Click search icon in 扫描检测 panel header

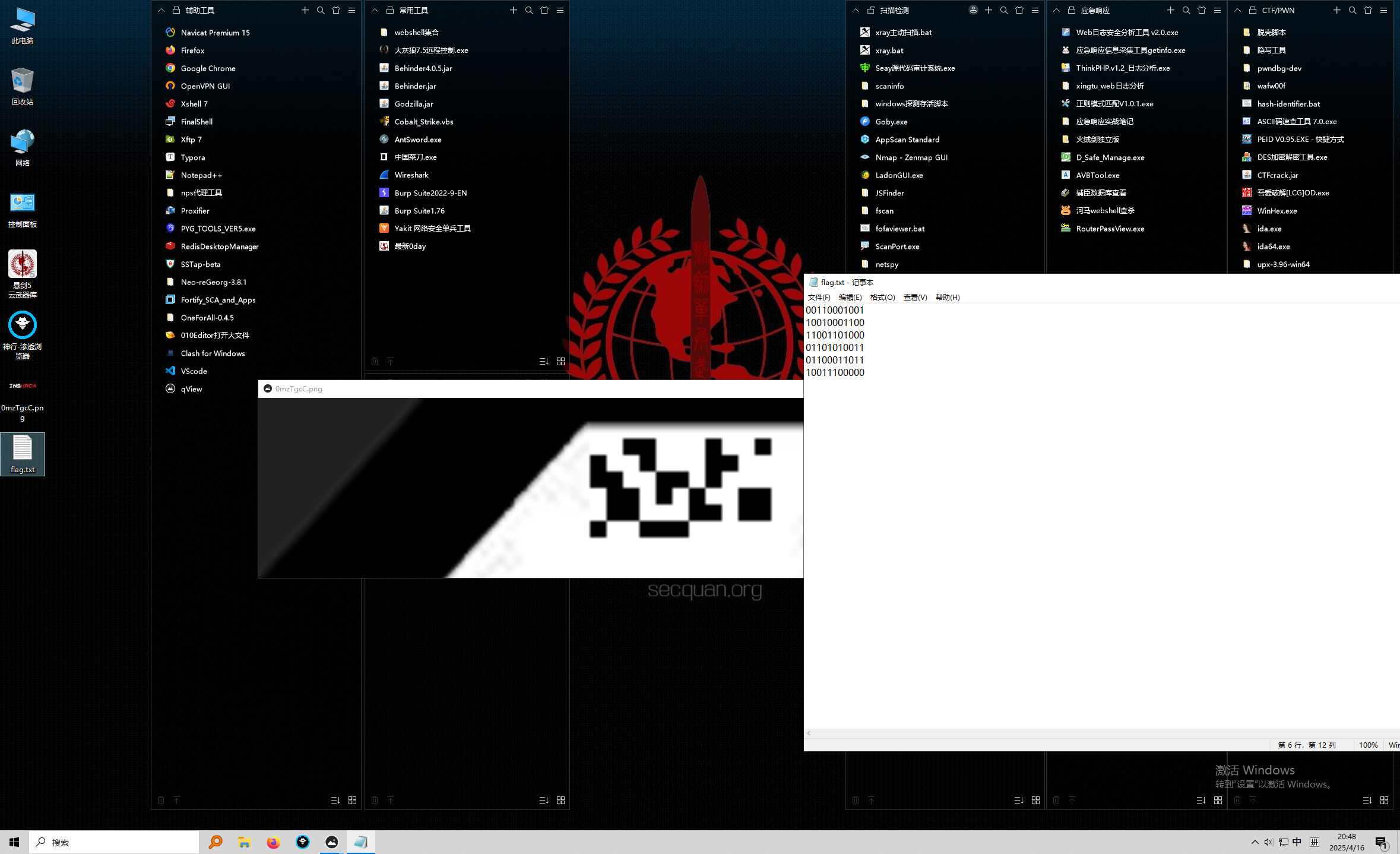tap(1004, 10)
